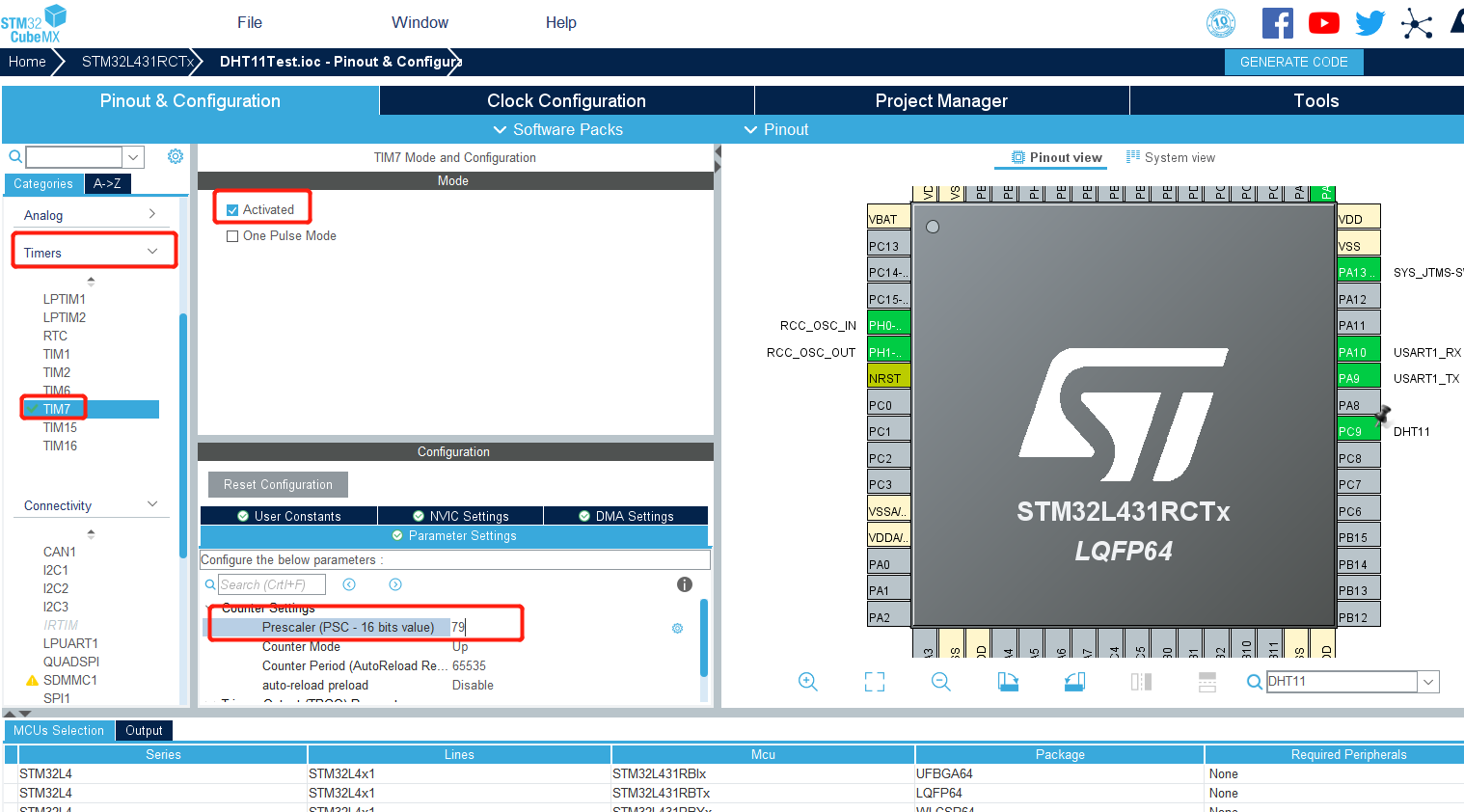Expand the Connectivity category
1464x812 pixels.
(x=151, y=504)
